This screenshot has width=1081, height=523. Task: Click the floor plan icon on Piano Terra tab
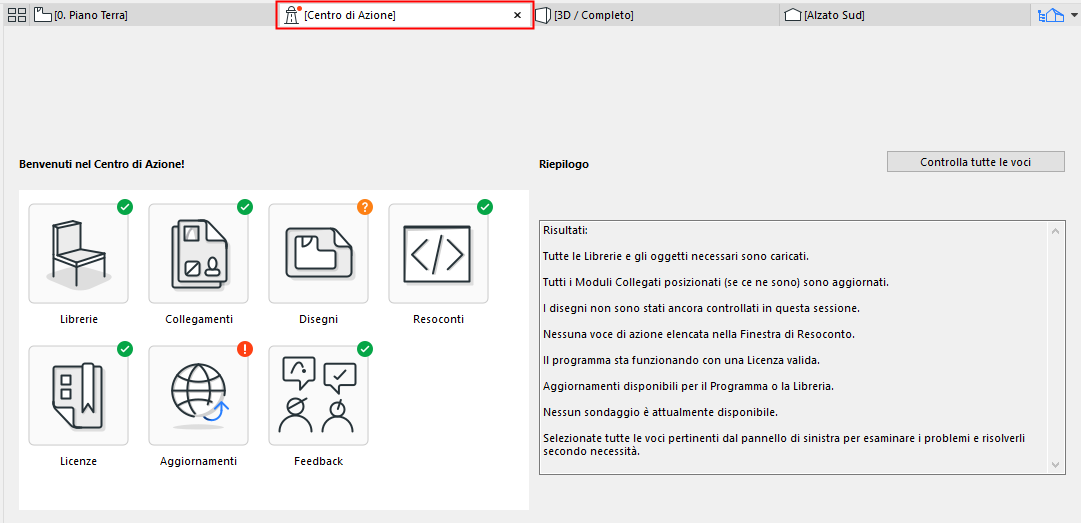pyautogui.click(x=43, y=14)
